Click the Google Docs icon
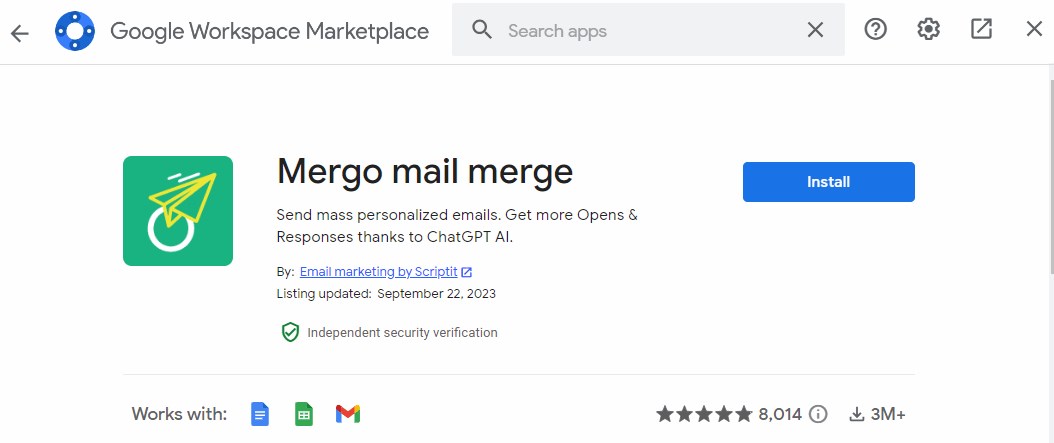 point(260,414)
